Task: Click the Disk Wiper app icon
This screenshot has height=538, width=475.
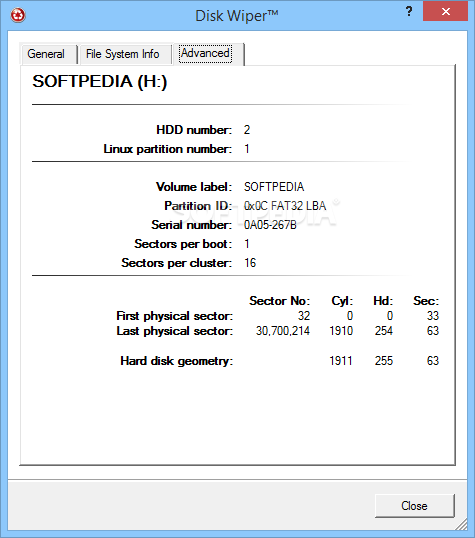Action: [18, 15]
